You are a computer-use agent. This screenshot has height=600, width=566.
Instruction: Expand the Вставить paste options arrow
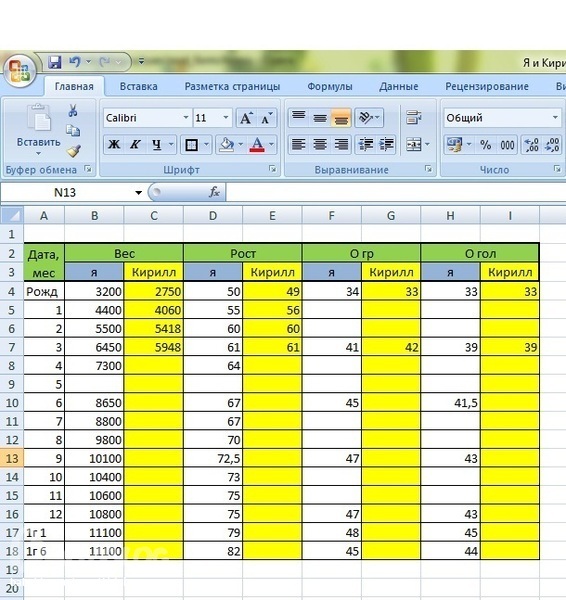click(x=38, y=153)
